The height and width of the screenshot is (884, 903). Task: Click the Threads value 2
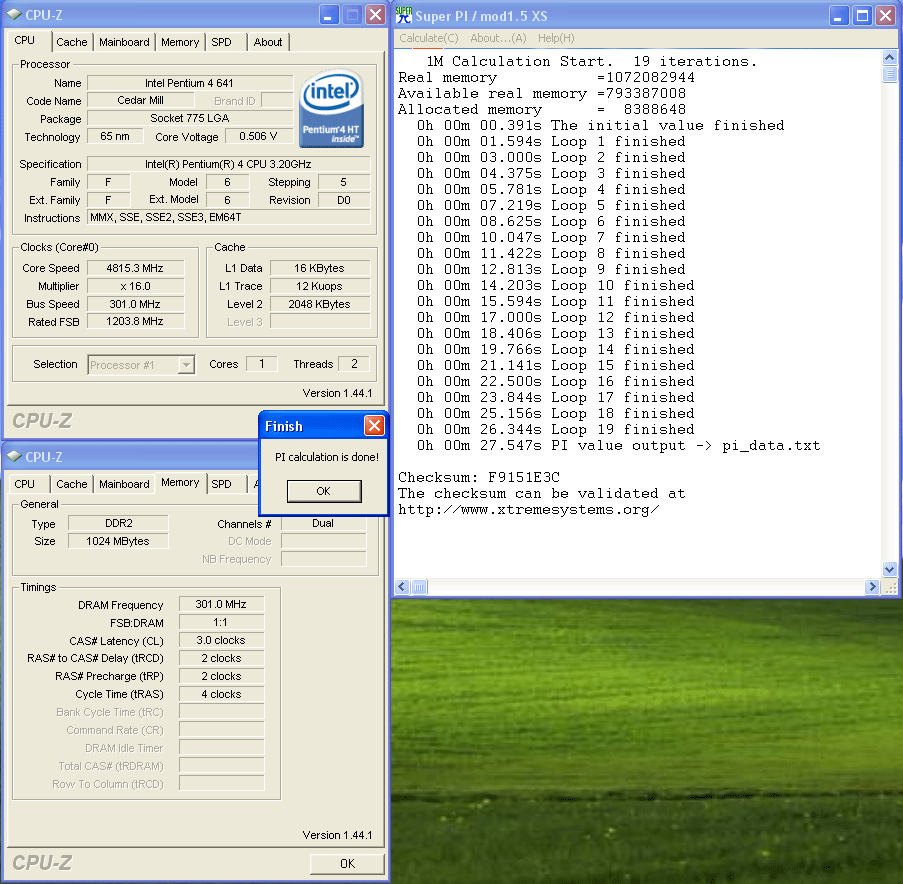coord(354,363)
